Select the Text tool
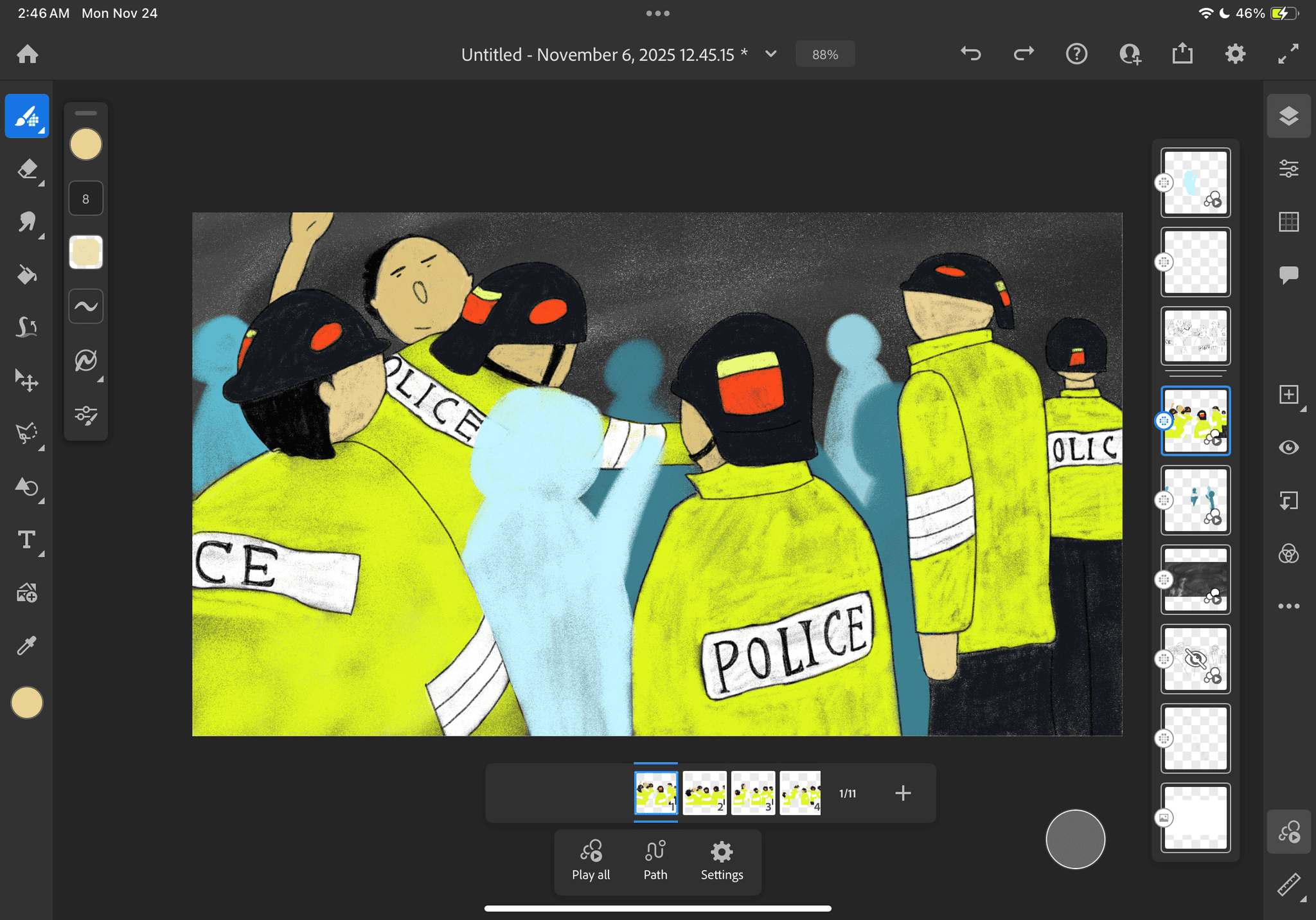 click(x=27, y=540)
